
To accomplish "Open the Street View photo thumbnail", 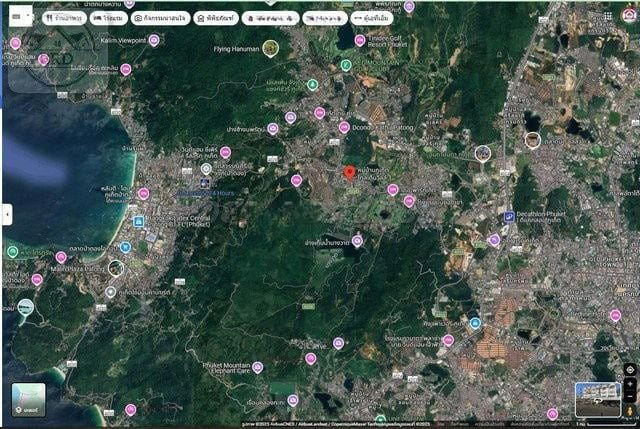I will click(597, 398).
